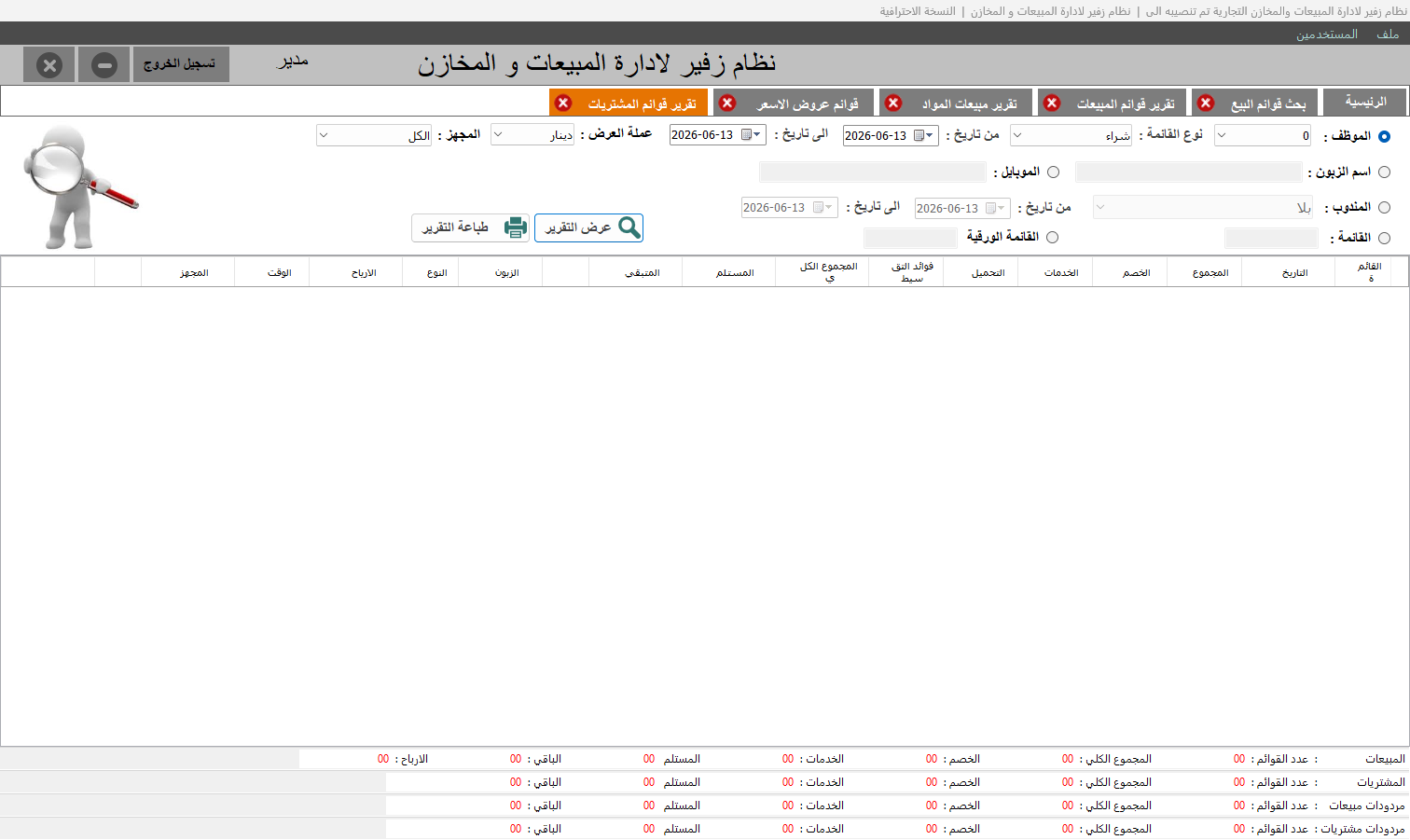
Task: Select the المندوب radio button
Action: [x=1384, y=207]
